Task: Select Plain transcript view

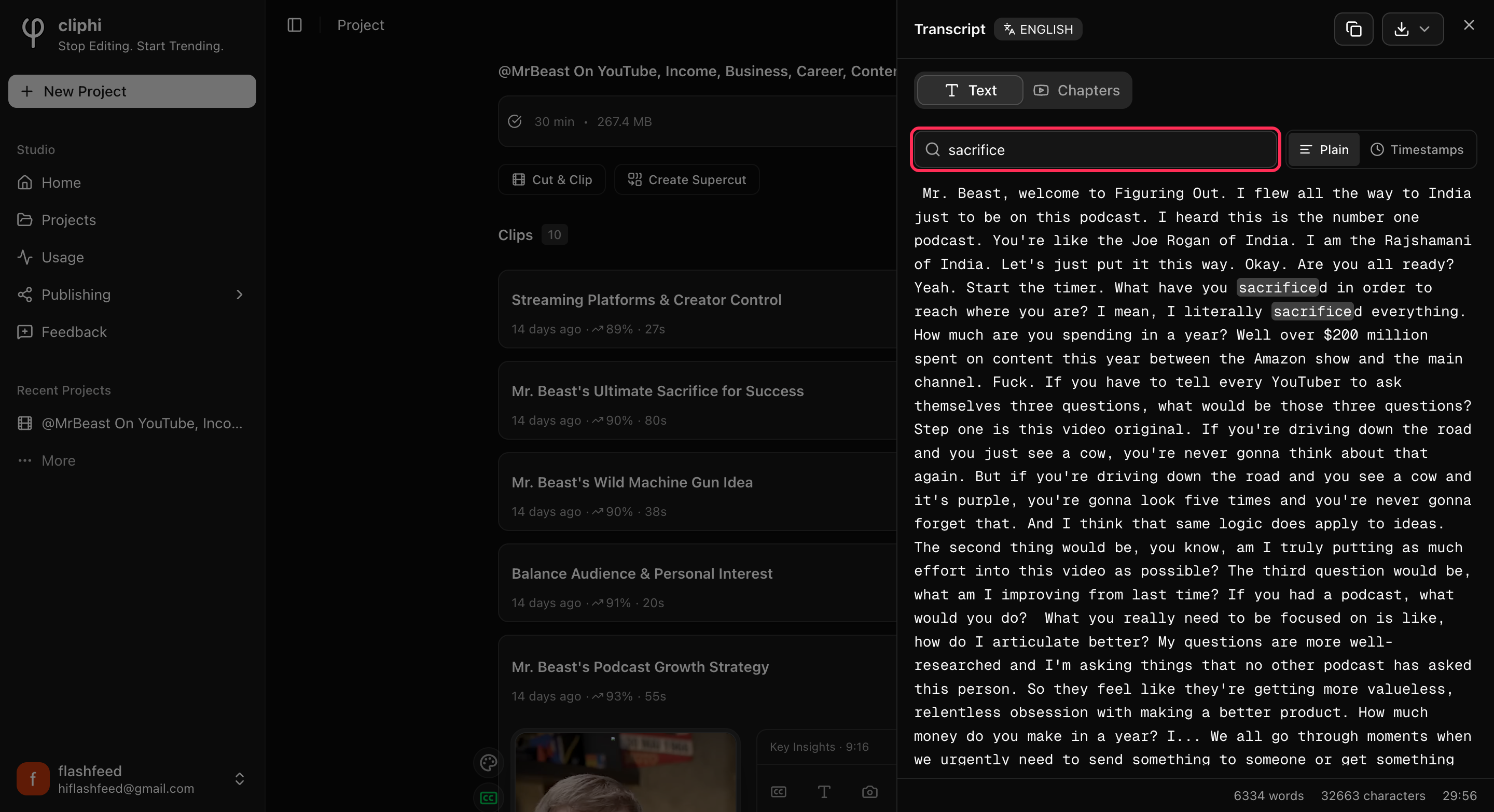Action: (1324, 149)
